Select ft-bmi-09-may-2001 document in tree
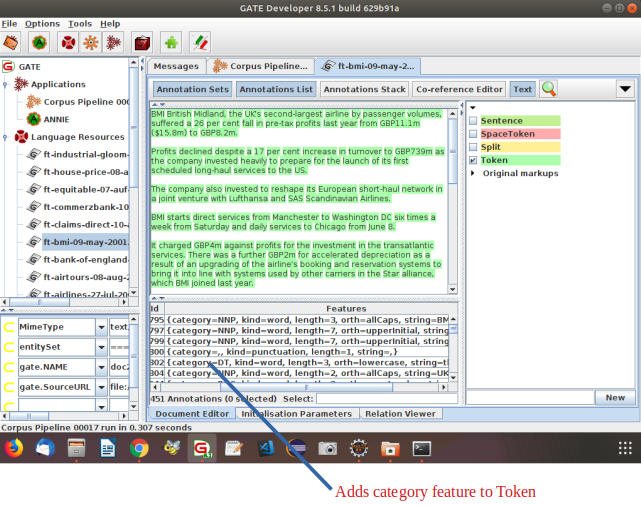Screen dimensions: 641x505 pos(86,242)
